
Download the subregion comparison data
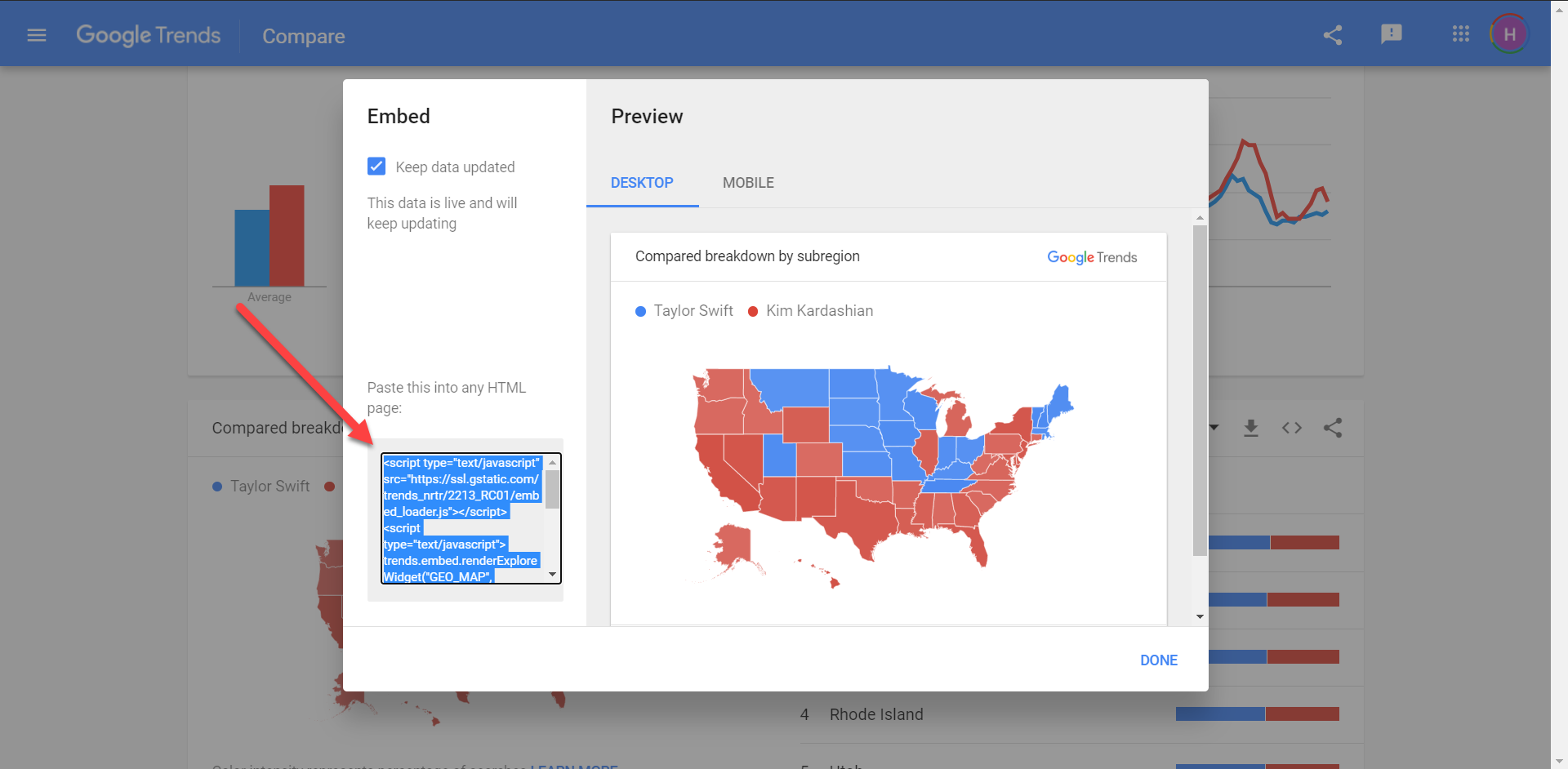[x=1251, y=427]
